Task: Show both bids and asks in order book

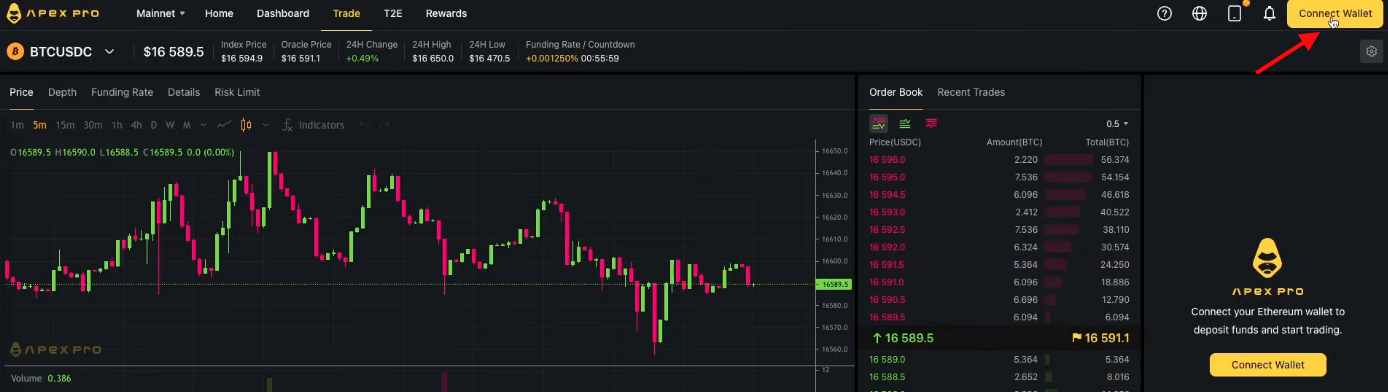Action: 879,123
